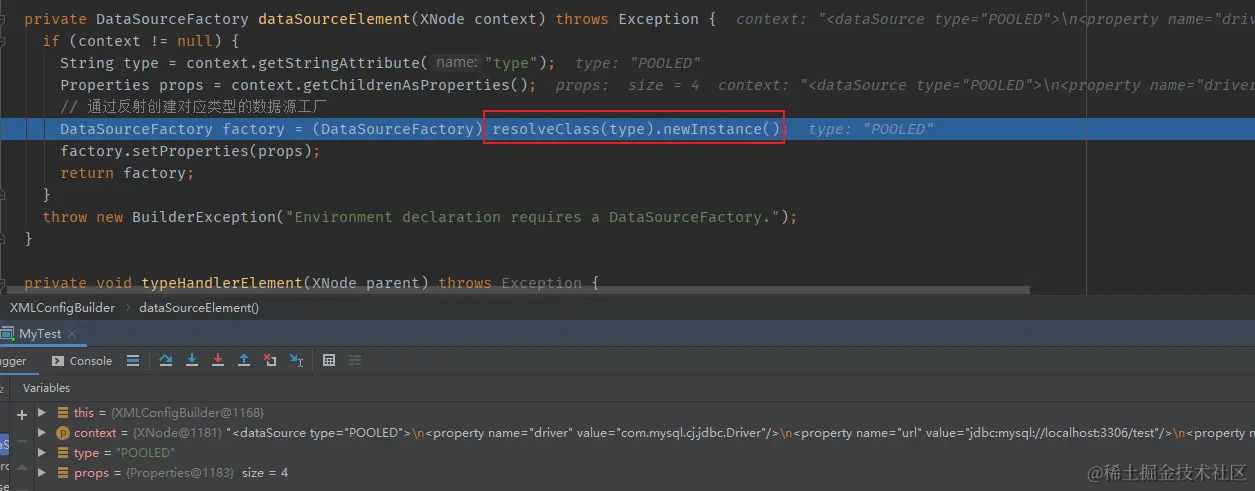Click the throw new BuilderException line
Viewport: 1255px width, 491px height.
[420, 217]
